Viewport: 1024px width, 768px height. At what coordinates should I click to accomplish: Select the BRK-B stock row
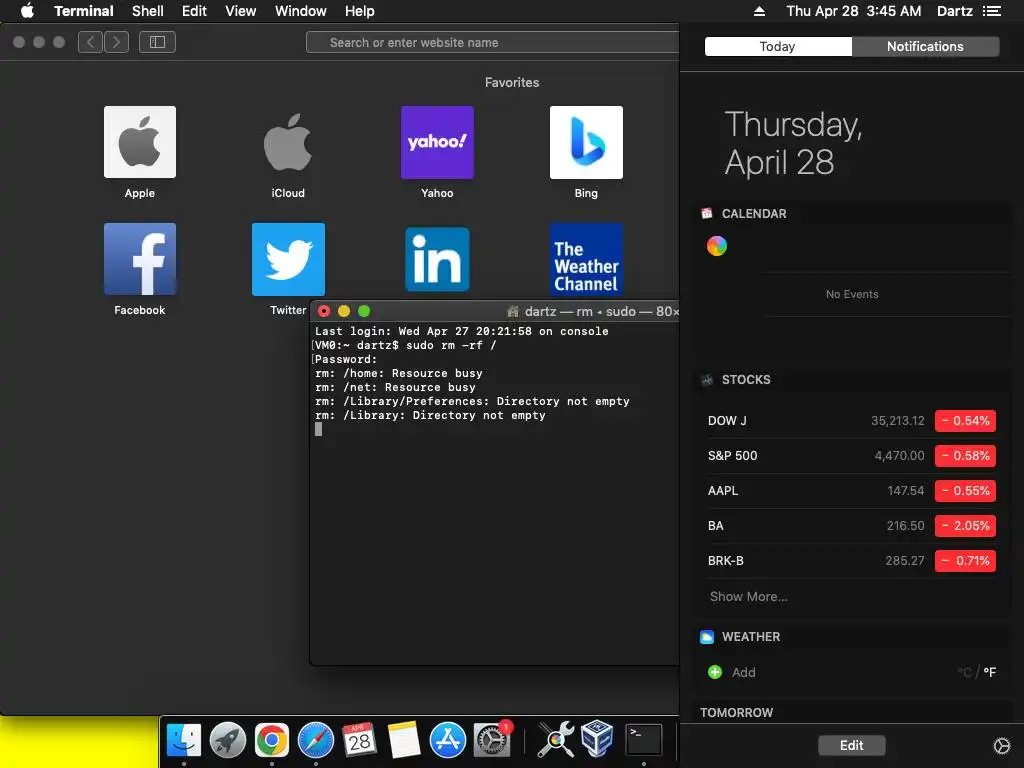point(852,560)
